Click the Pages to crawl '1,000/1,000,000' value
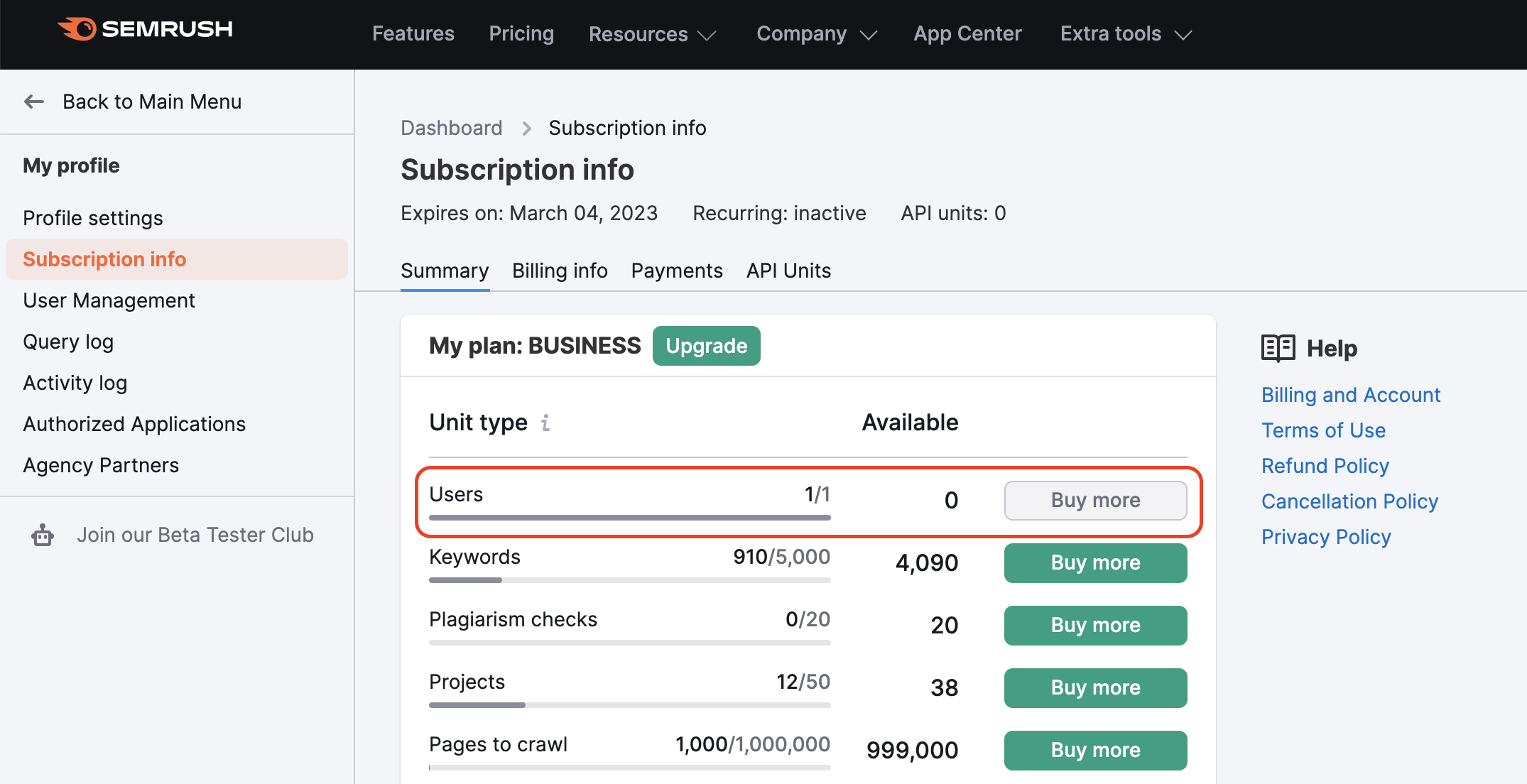Screen dimensions: 1527x784 coord(753,744)
